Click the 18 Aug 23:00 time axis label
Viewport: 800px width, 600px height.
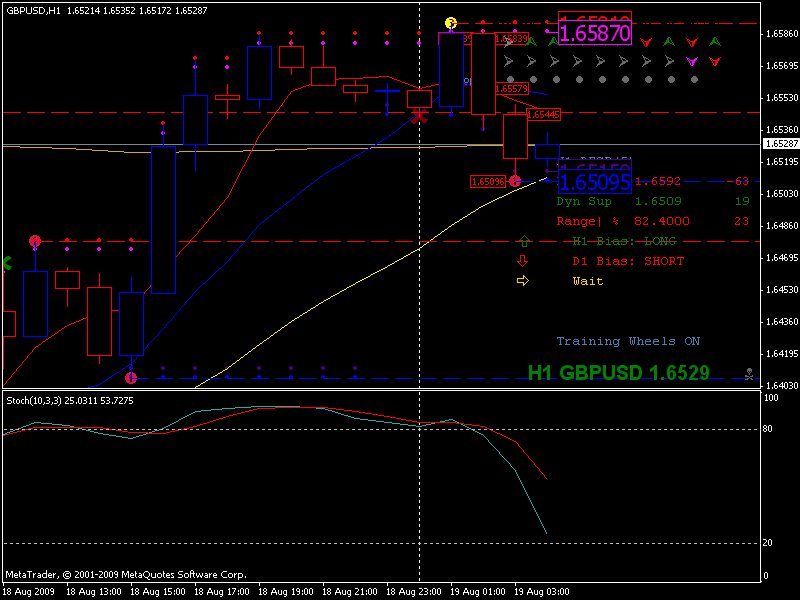(414, 592)
